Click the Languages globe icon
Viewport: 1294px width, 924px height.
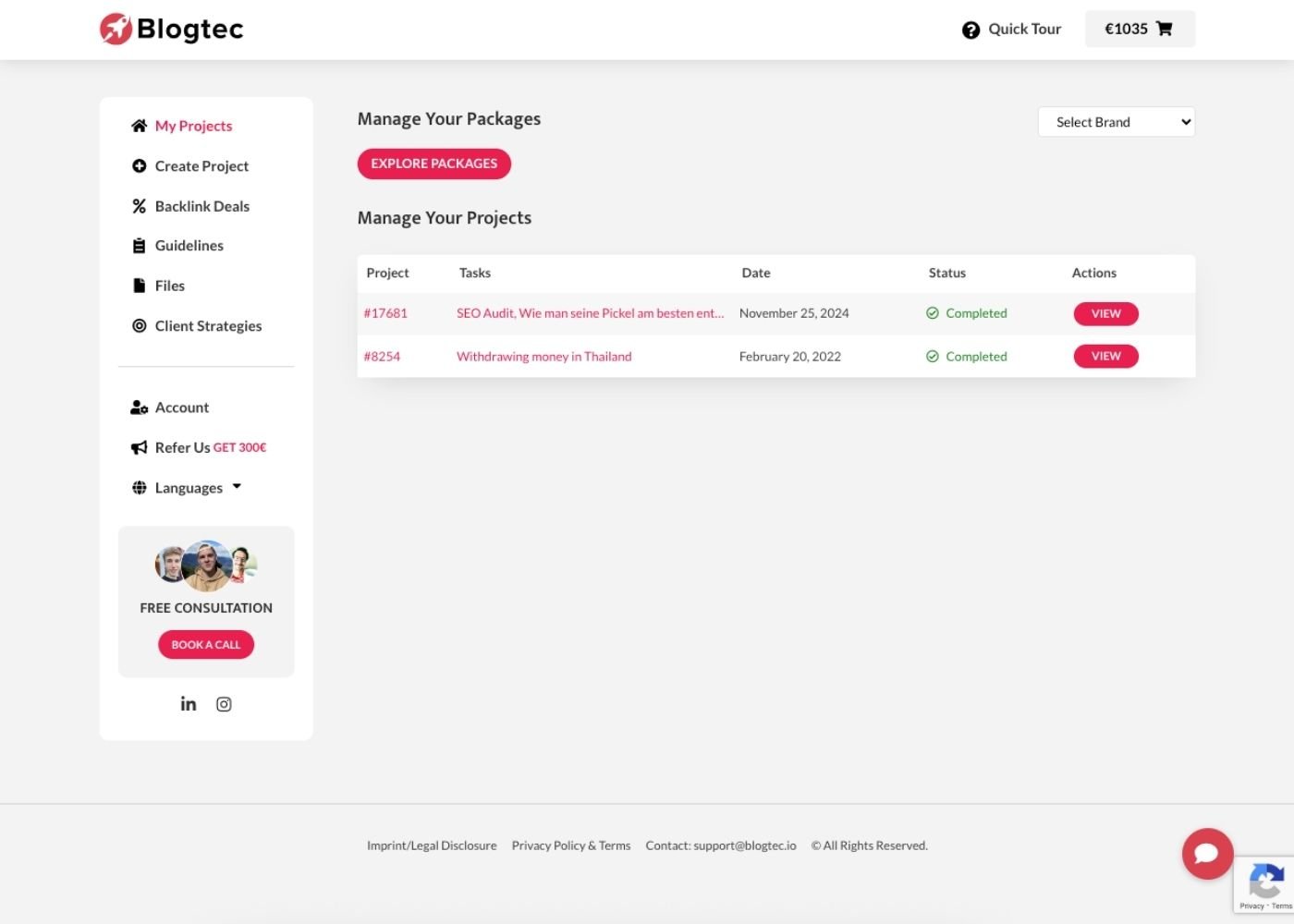pyautogui.click(x=139, y=488)
